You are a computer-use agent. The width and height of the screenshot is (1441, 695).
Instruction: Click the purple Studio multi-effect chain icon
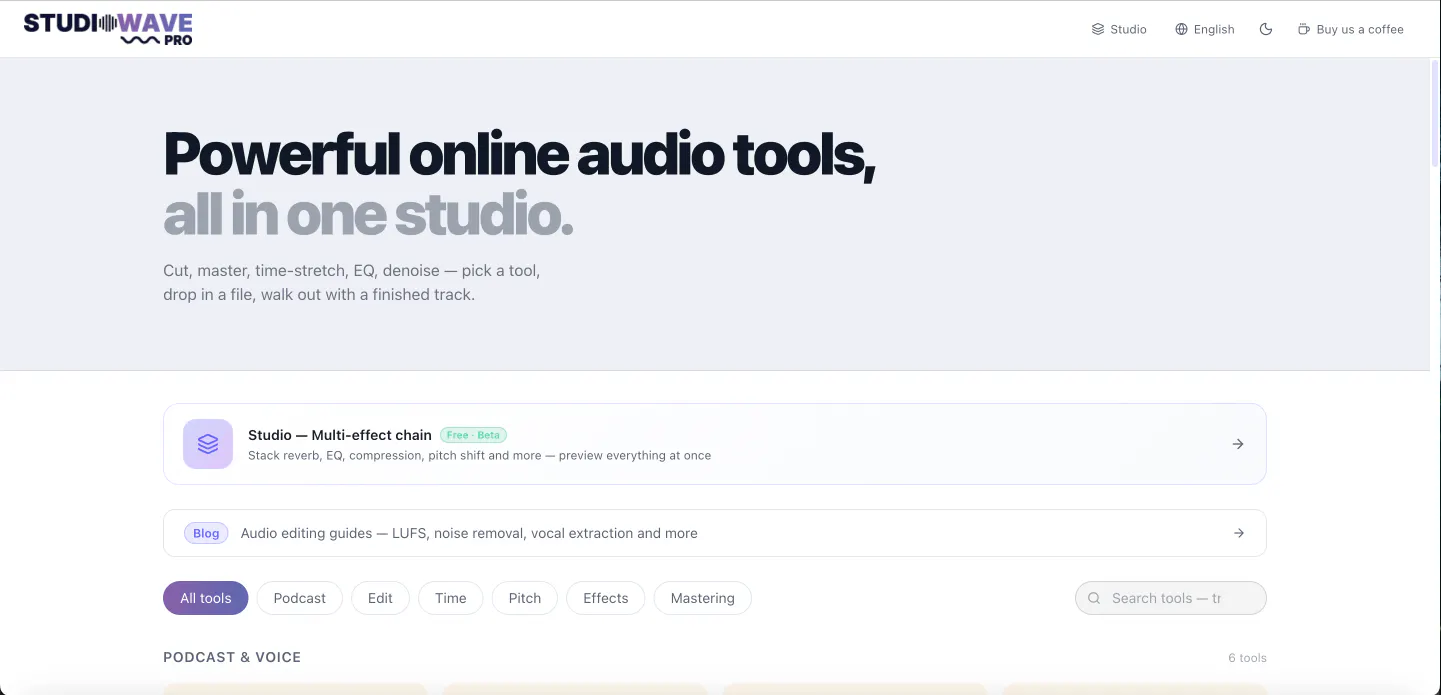[x=208, y=444]
